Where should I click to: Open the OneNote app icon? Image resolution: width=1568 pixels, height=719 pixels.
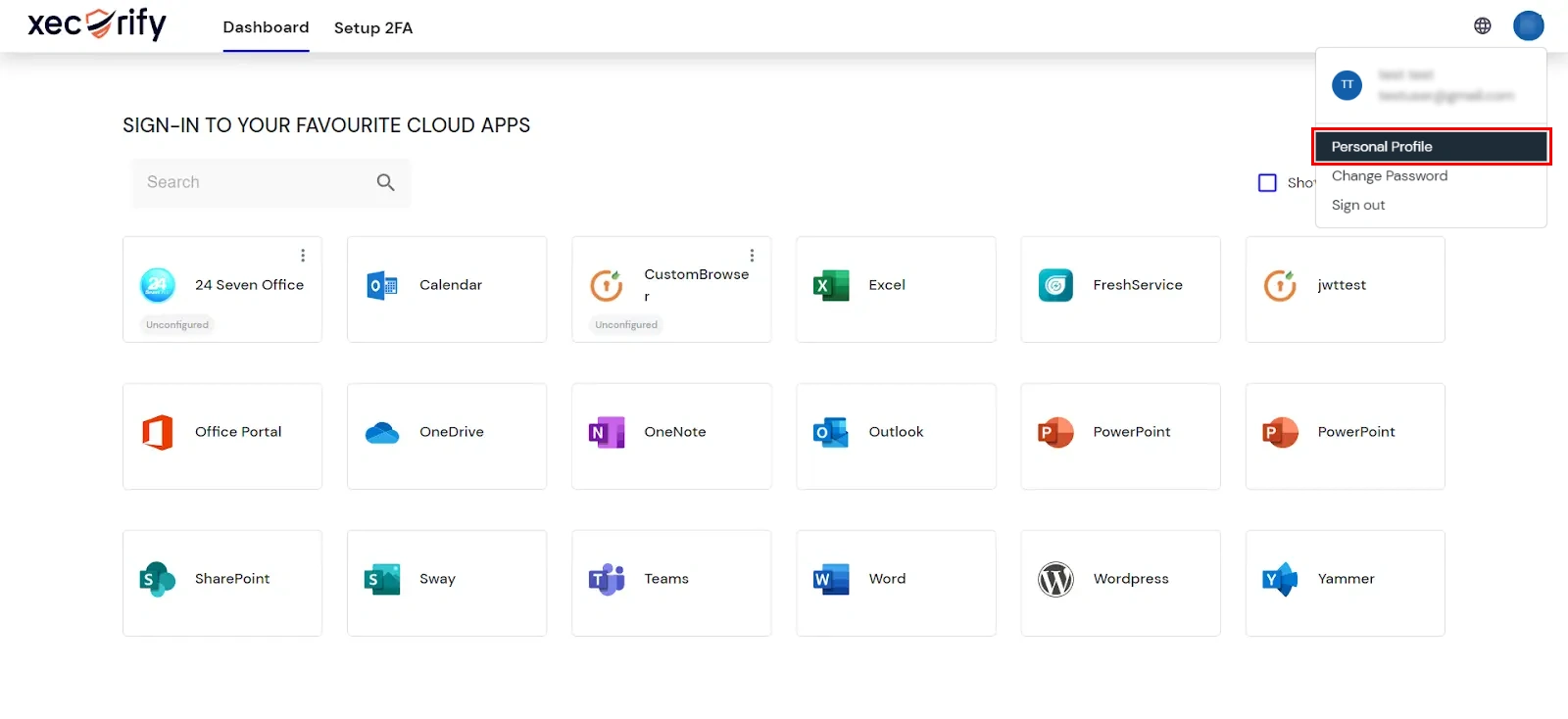tap(607, 432)
